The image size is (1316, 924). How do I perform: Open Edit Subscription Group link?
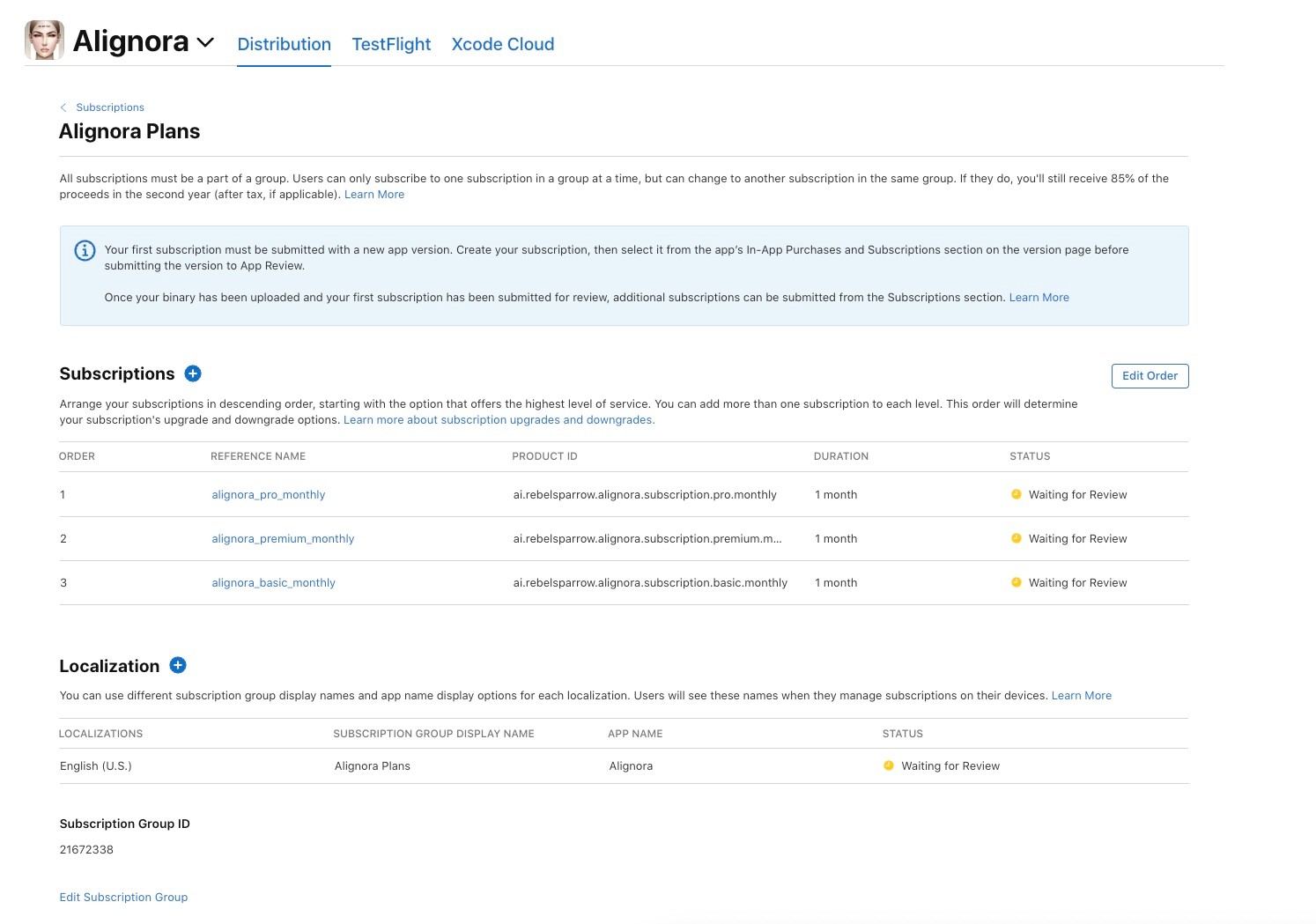123,897
